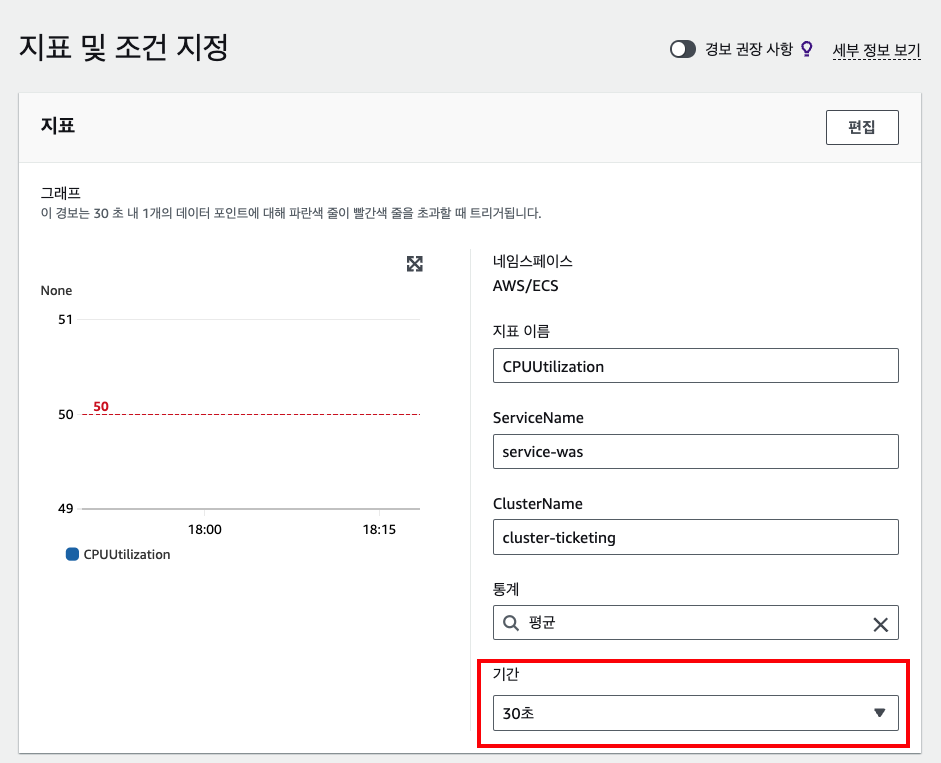Click the CPUUtilization legend label
Image resolution: width=941 pixels, height=763 pixels.
(x=127, y=555)
